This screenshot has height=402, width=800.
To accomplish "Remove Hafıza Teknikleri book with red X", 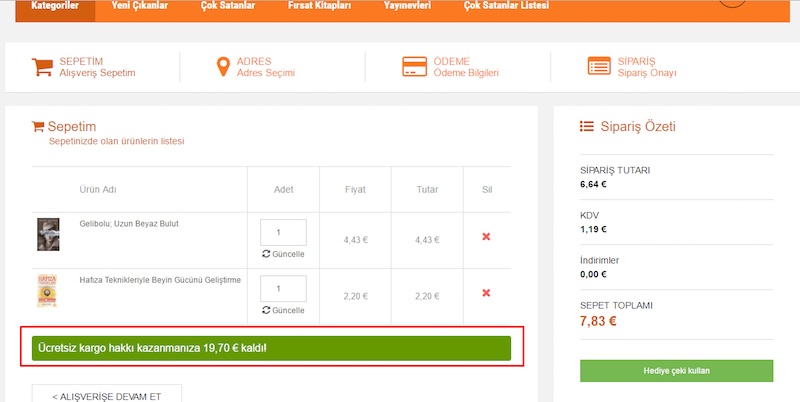I will click(487, 293).
